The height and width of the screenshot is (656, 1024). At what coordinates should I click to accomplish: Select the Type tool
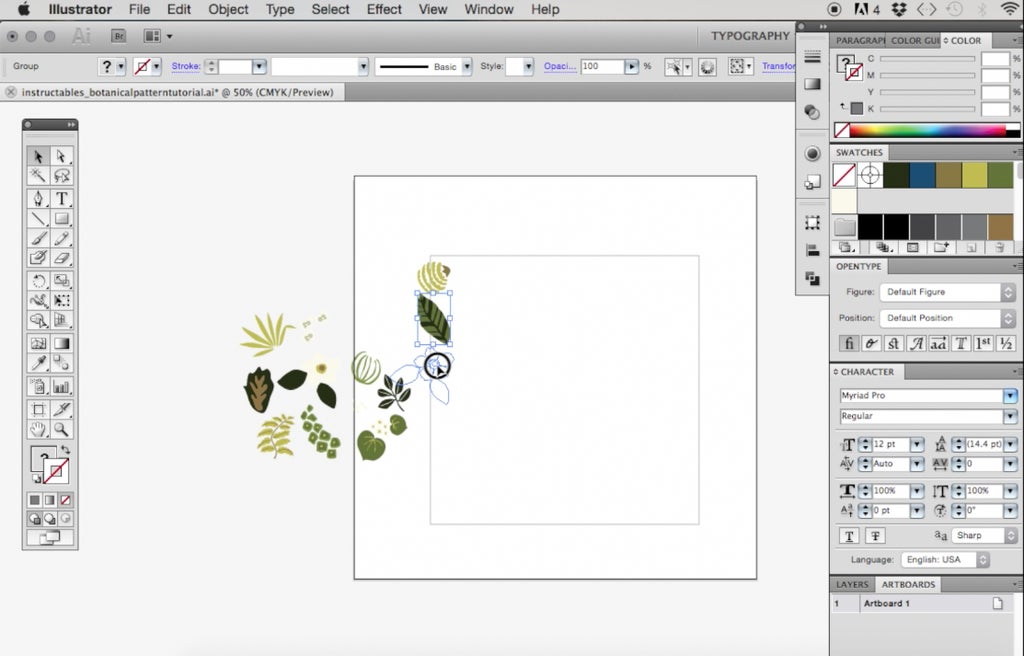(62, 198)
